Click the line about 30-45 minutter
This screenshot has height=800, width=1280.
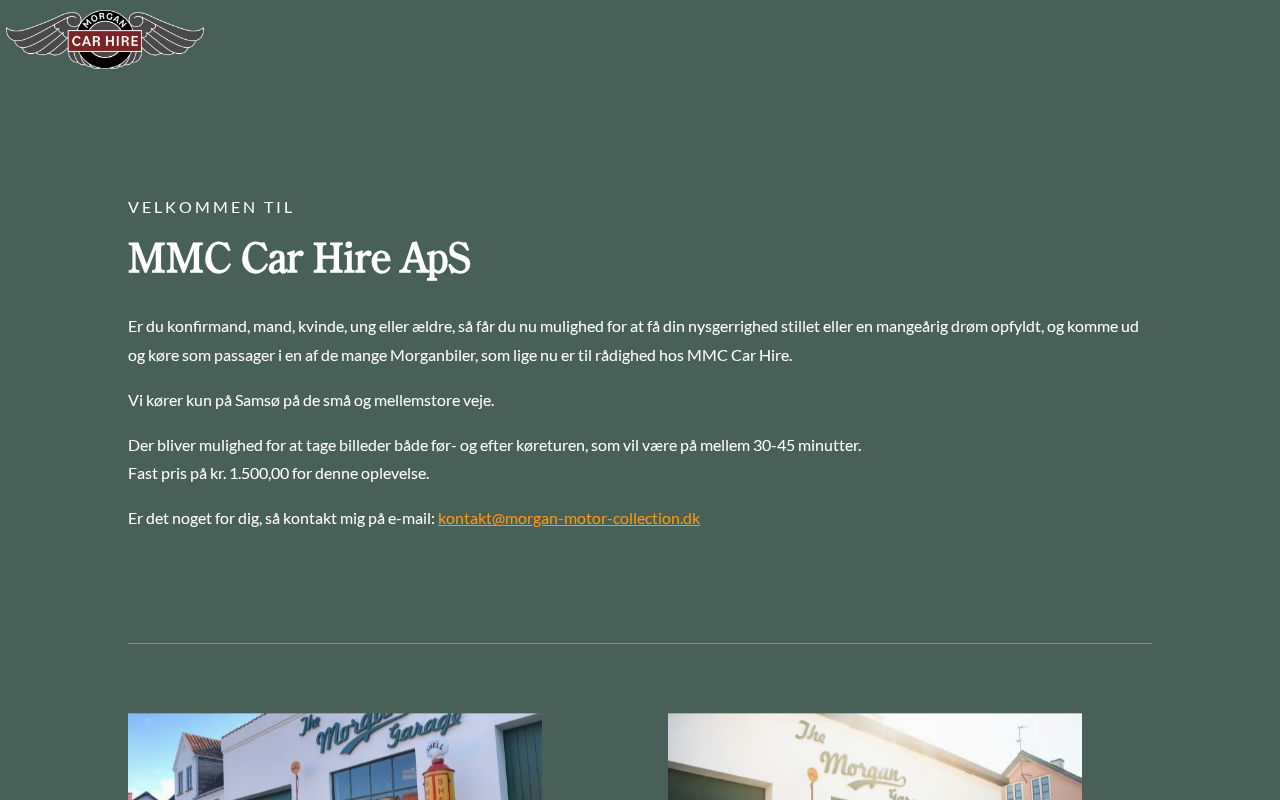point(494,445)
